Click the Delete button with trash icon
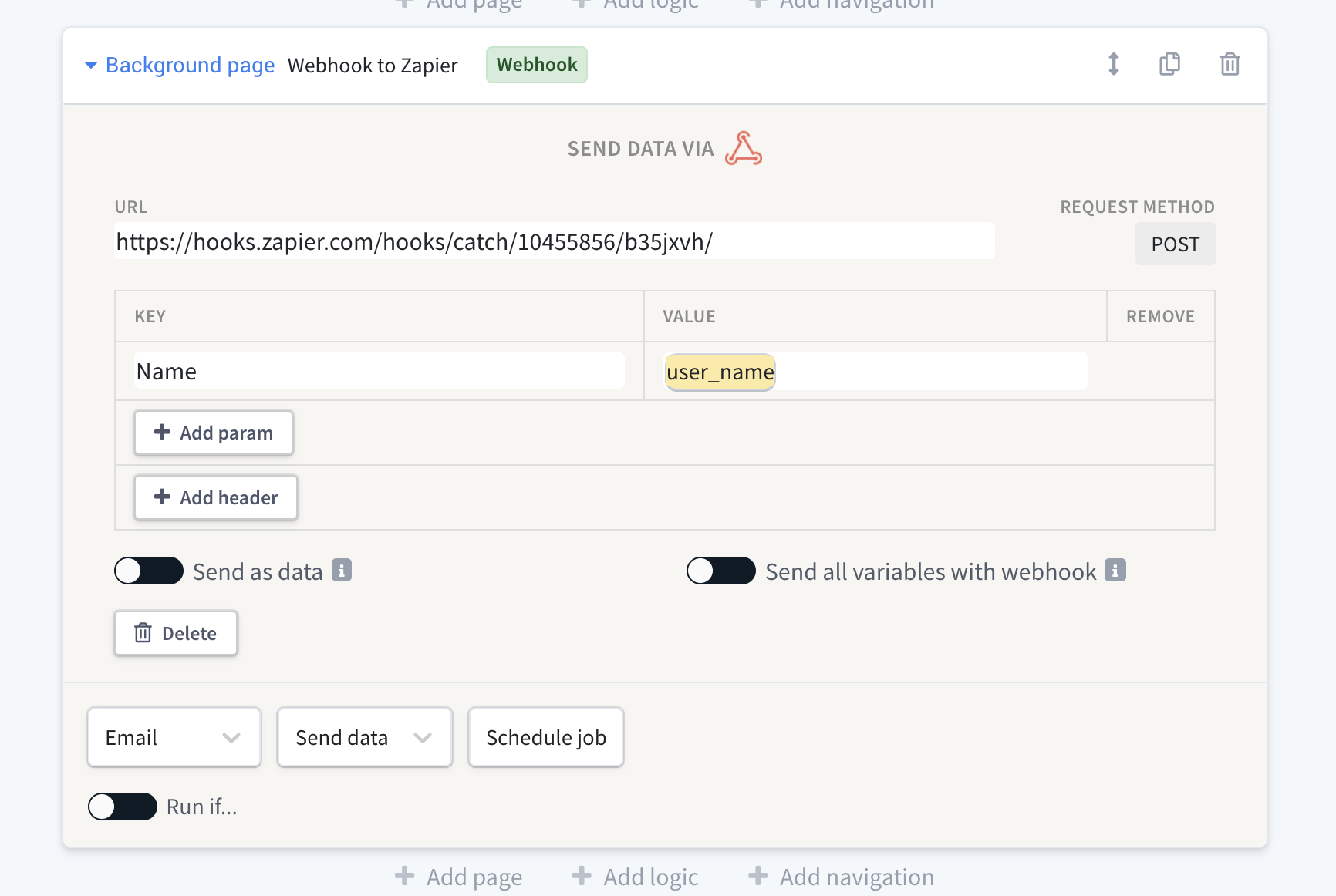Viewport: 1336px width, 896px height. pos(176,633)
